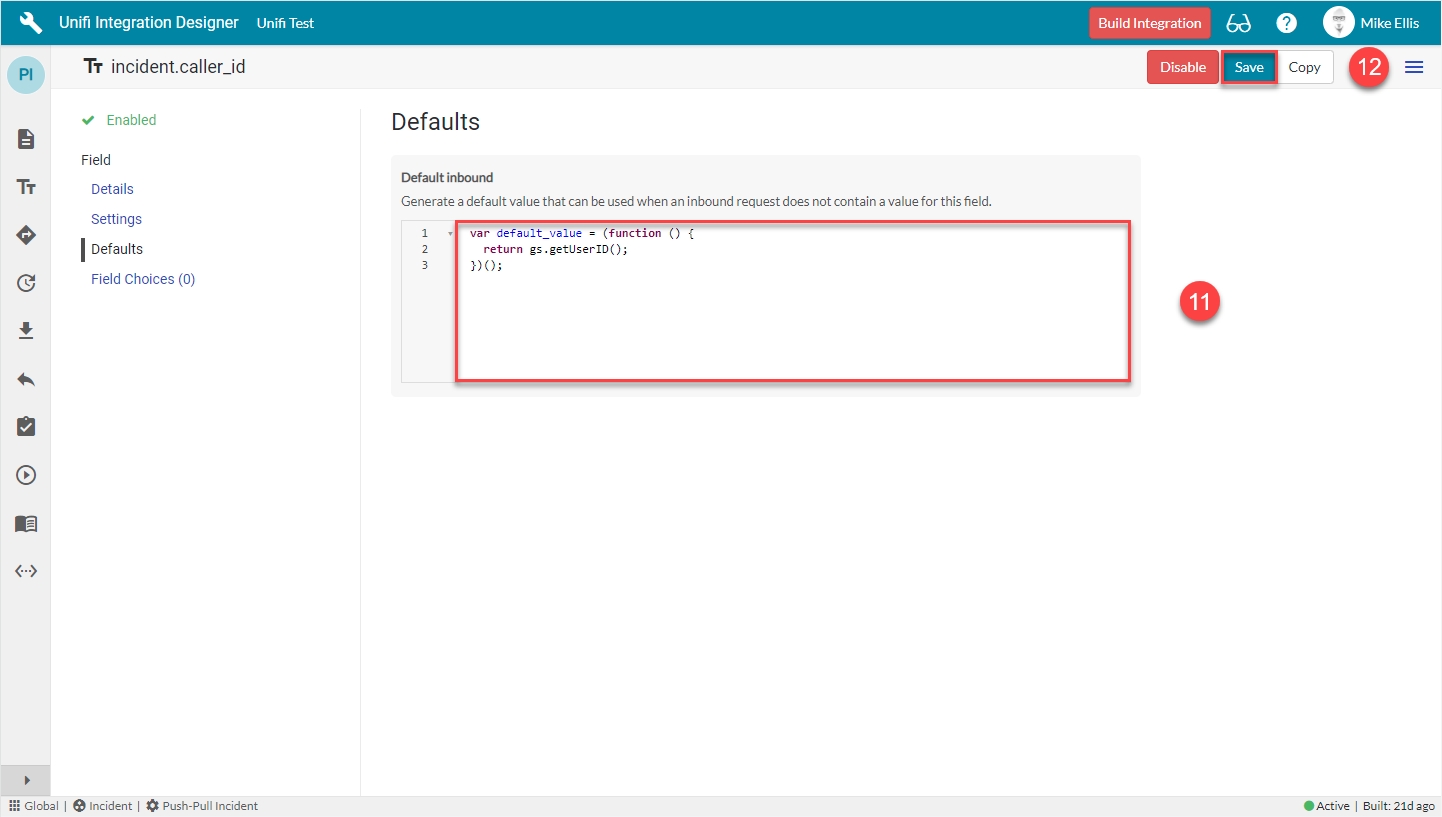Click the glasses icon in header
Image resolution: width=1442 pixels, height=817 pixels.
(1238, 23)
